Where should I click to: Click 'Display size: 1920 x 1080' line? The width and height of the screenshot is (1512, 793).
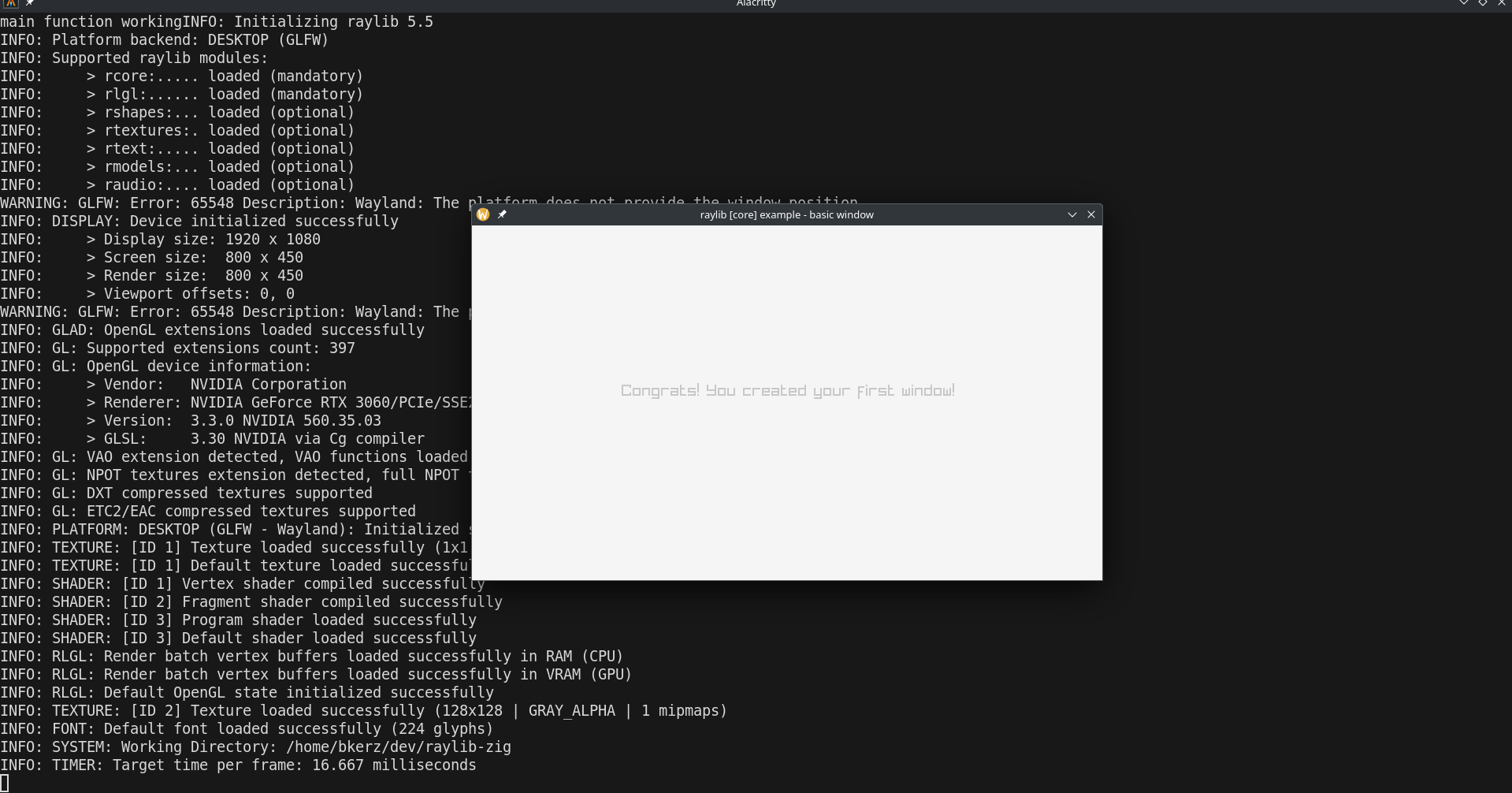(160, 240)
